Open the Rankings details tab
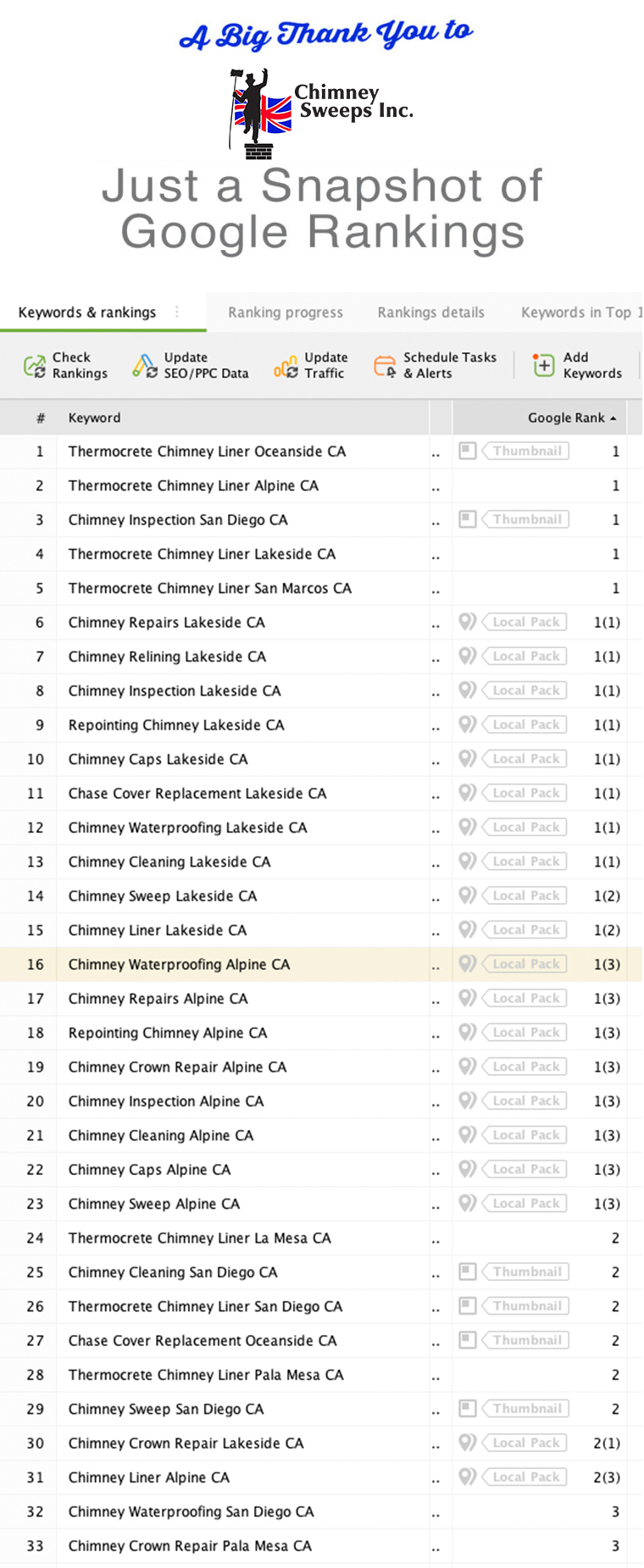Screen dimensions: 644x1568 (431, 313)
